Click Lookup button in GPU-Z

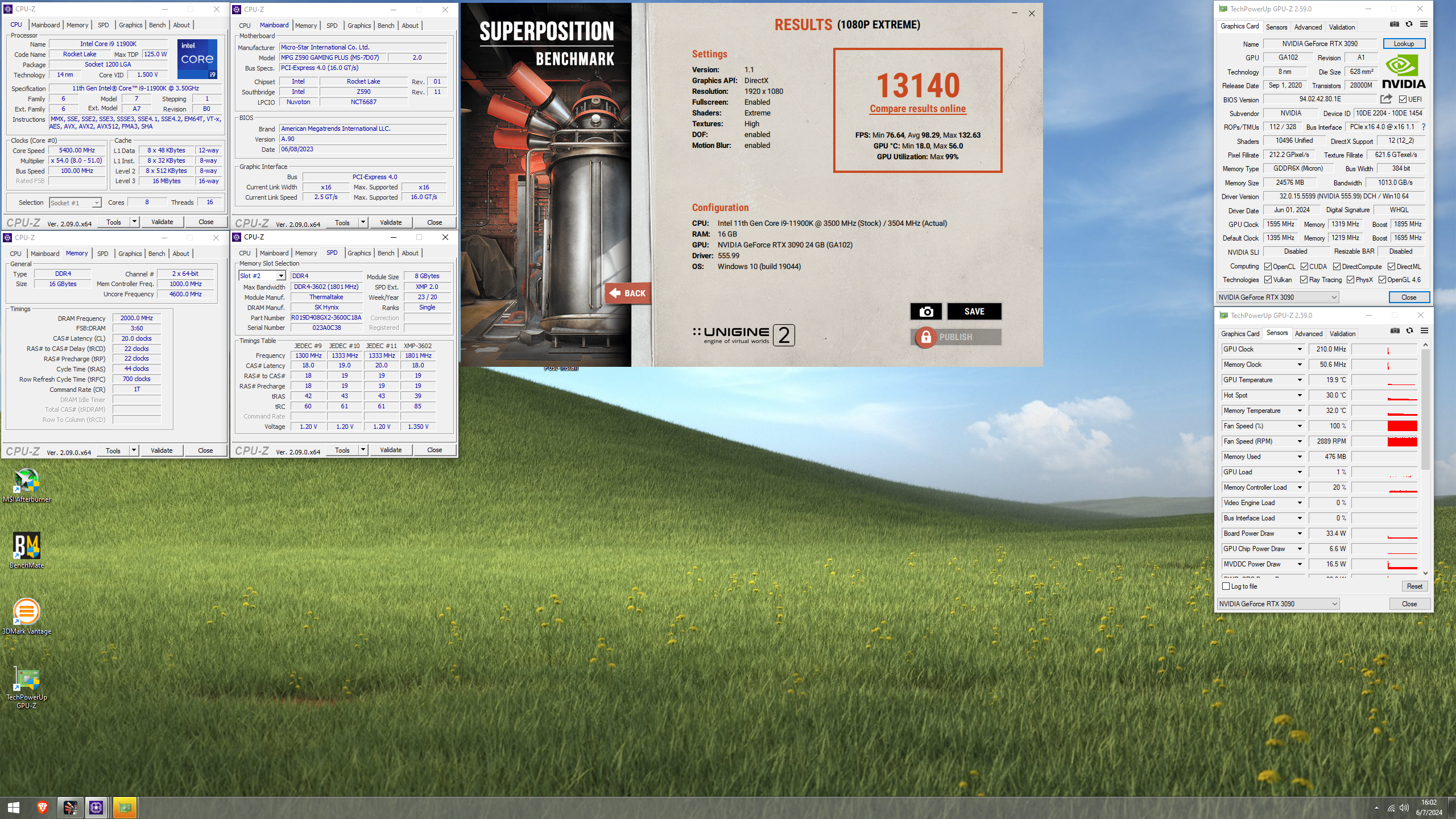click(1404, 44)
